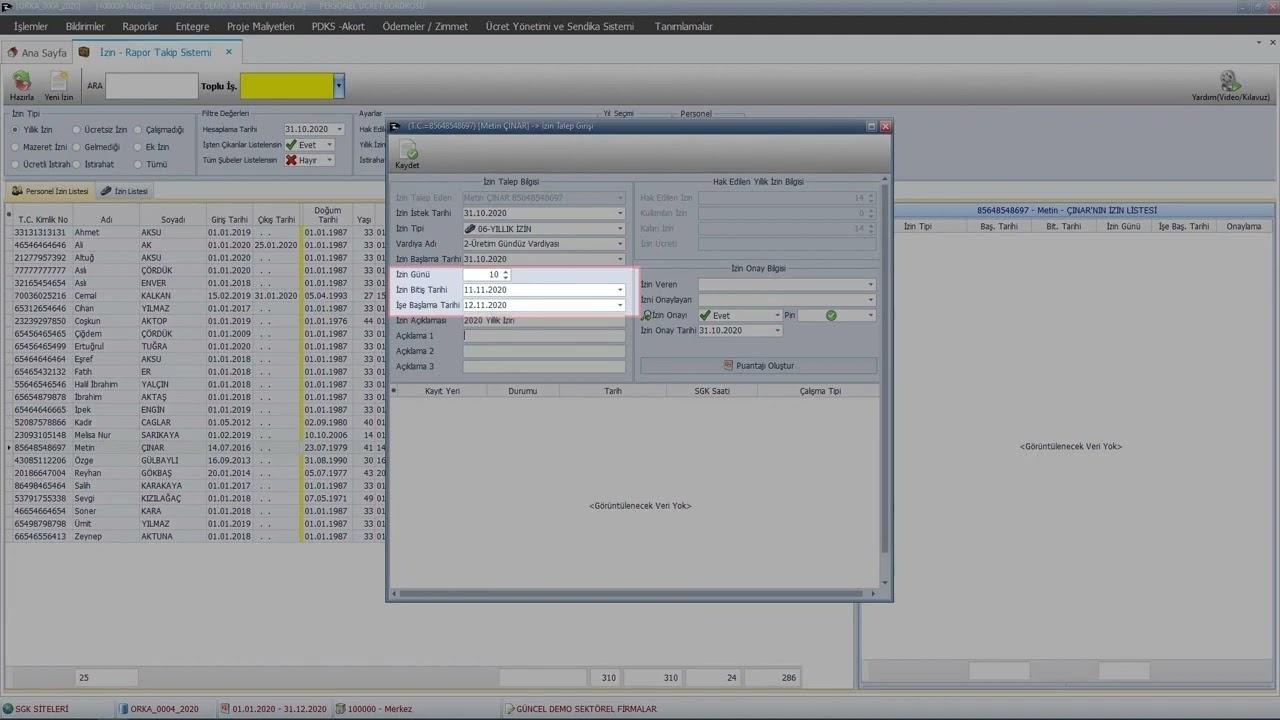
Task: Sort by T.C. Kimlik No column header
Action: pos(43,220)
